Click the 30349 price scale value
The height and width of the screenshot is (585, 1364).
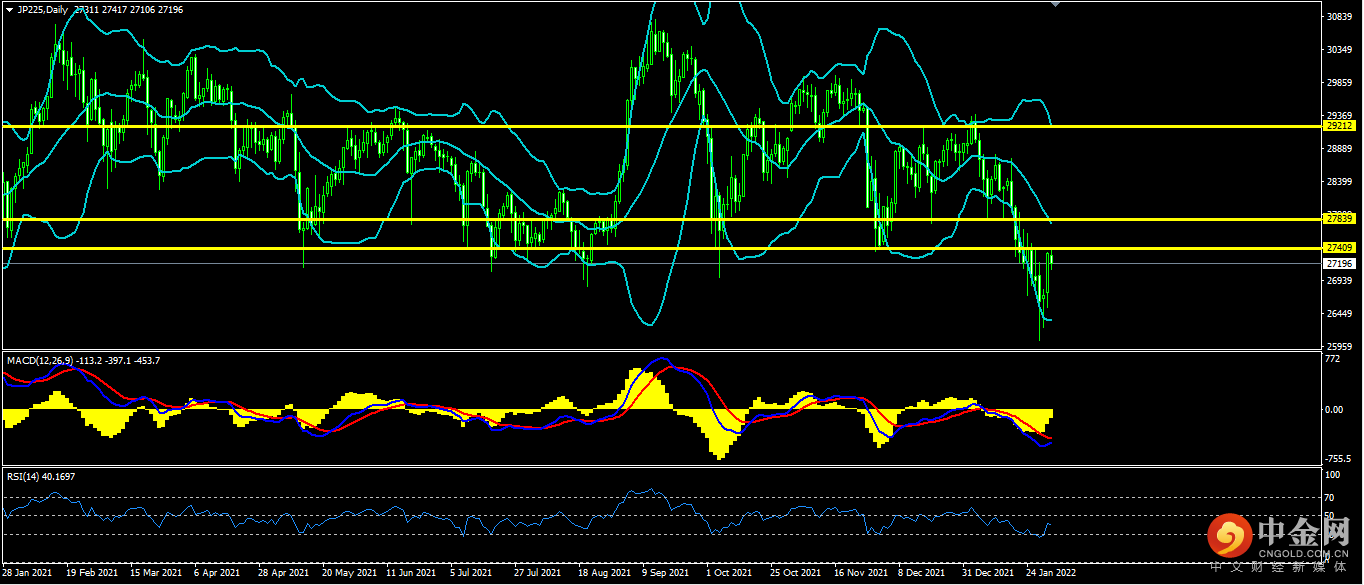point(1338,50)
